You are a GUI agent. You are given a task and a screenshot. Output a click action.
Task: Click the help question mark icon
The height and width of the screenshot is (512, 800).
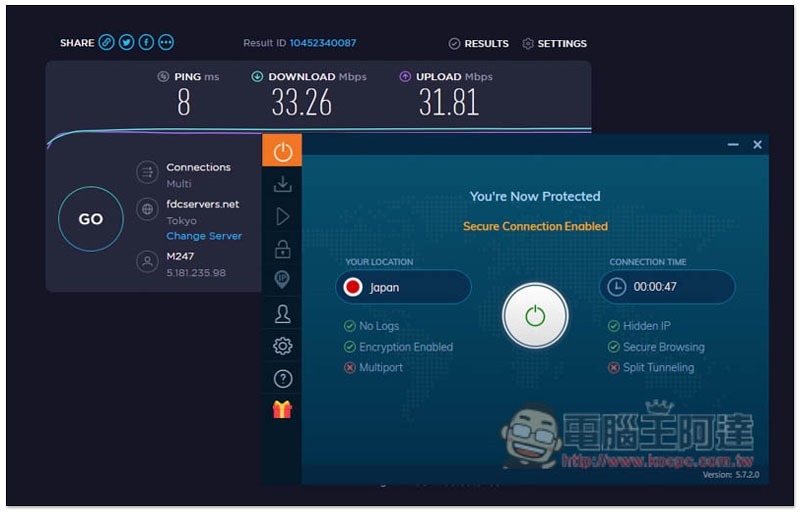click(x=282, y=378)
